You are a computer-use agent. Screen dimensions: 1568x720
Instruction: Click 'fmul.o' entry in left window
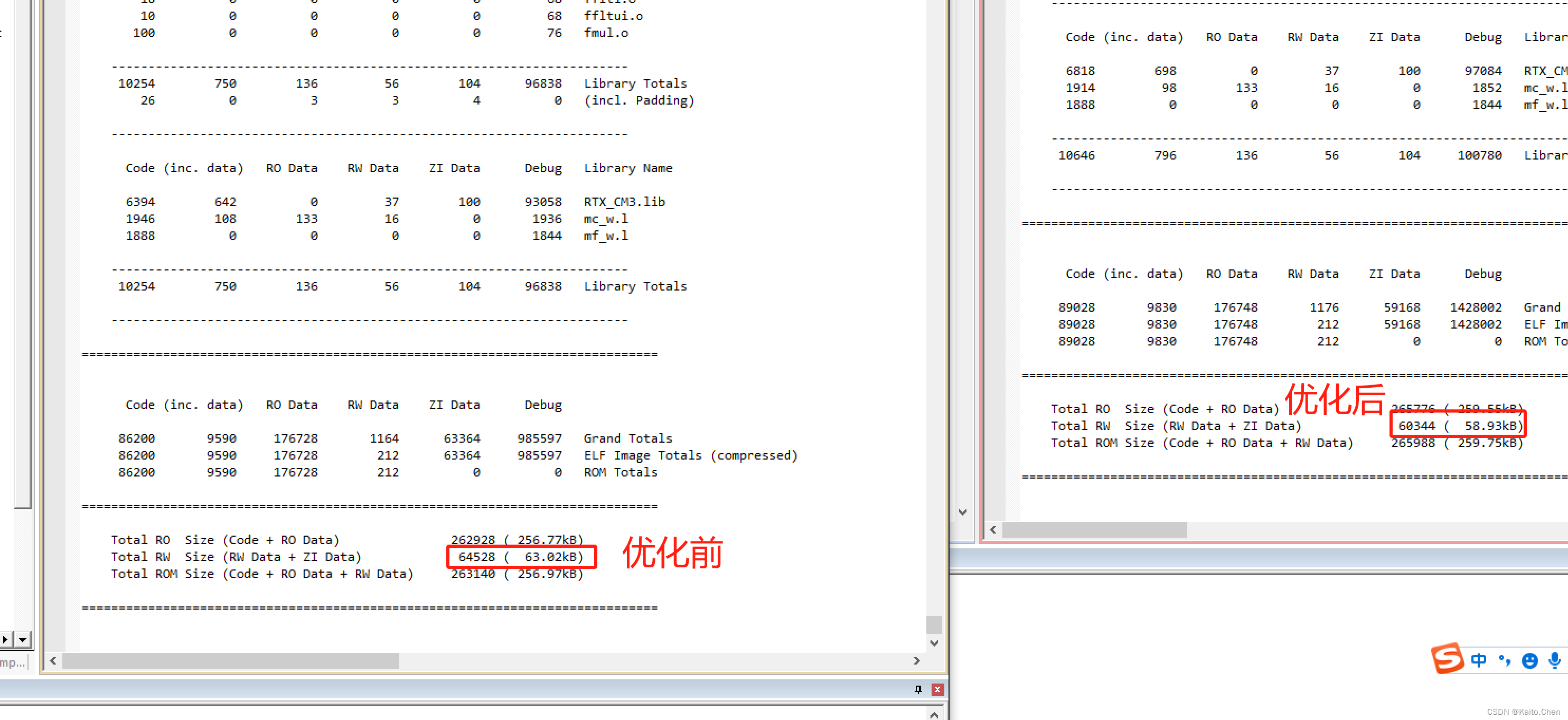coord(606,33)
